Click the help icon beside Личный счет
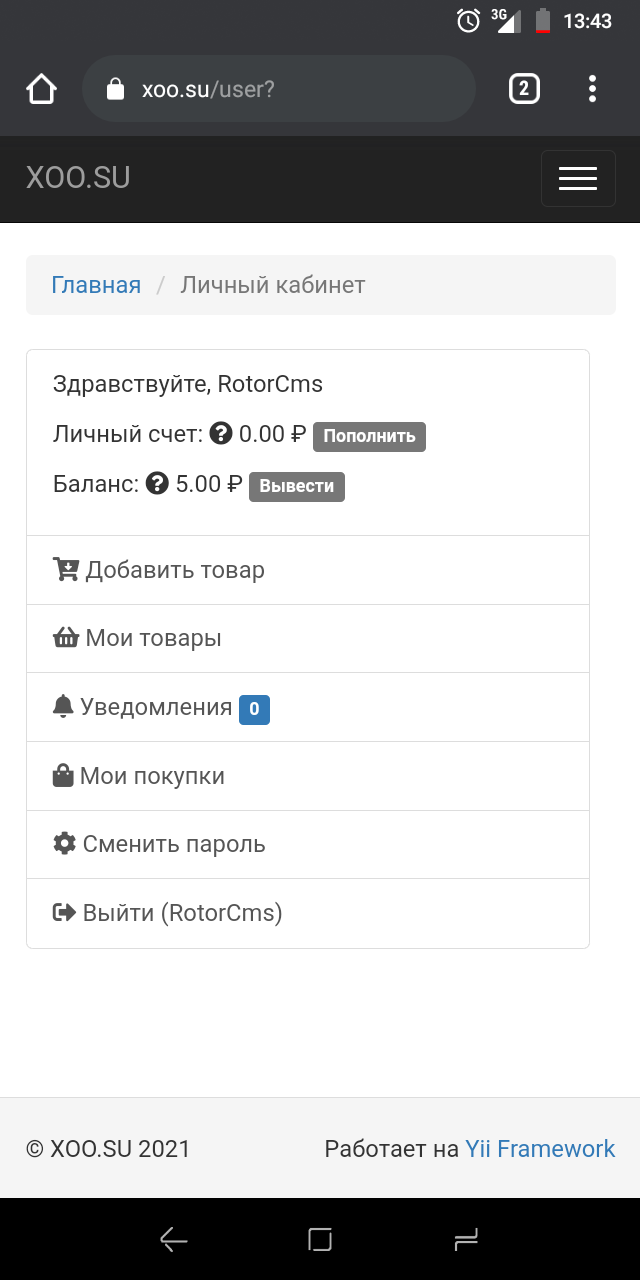Screen dimensions: 640x1280 pyautogui.click(x=222, y=434)
